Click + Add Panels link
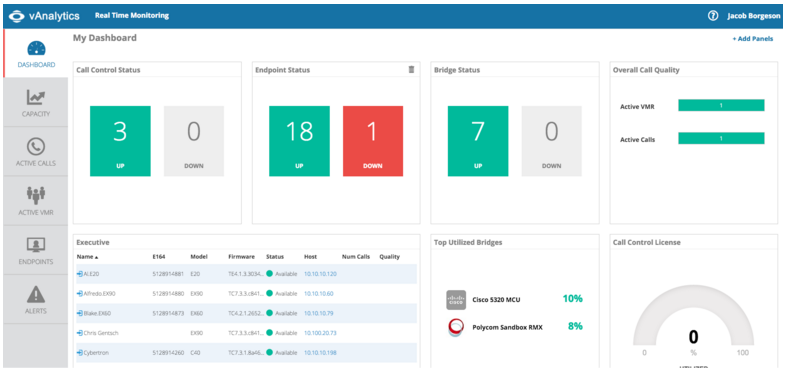Screen dimensions: 785x373 (x=752, y=39)
